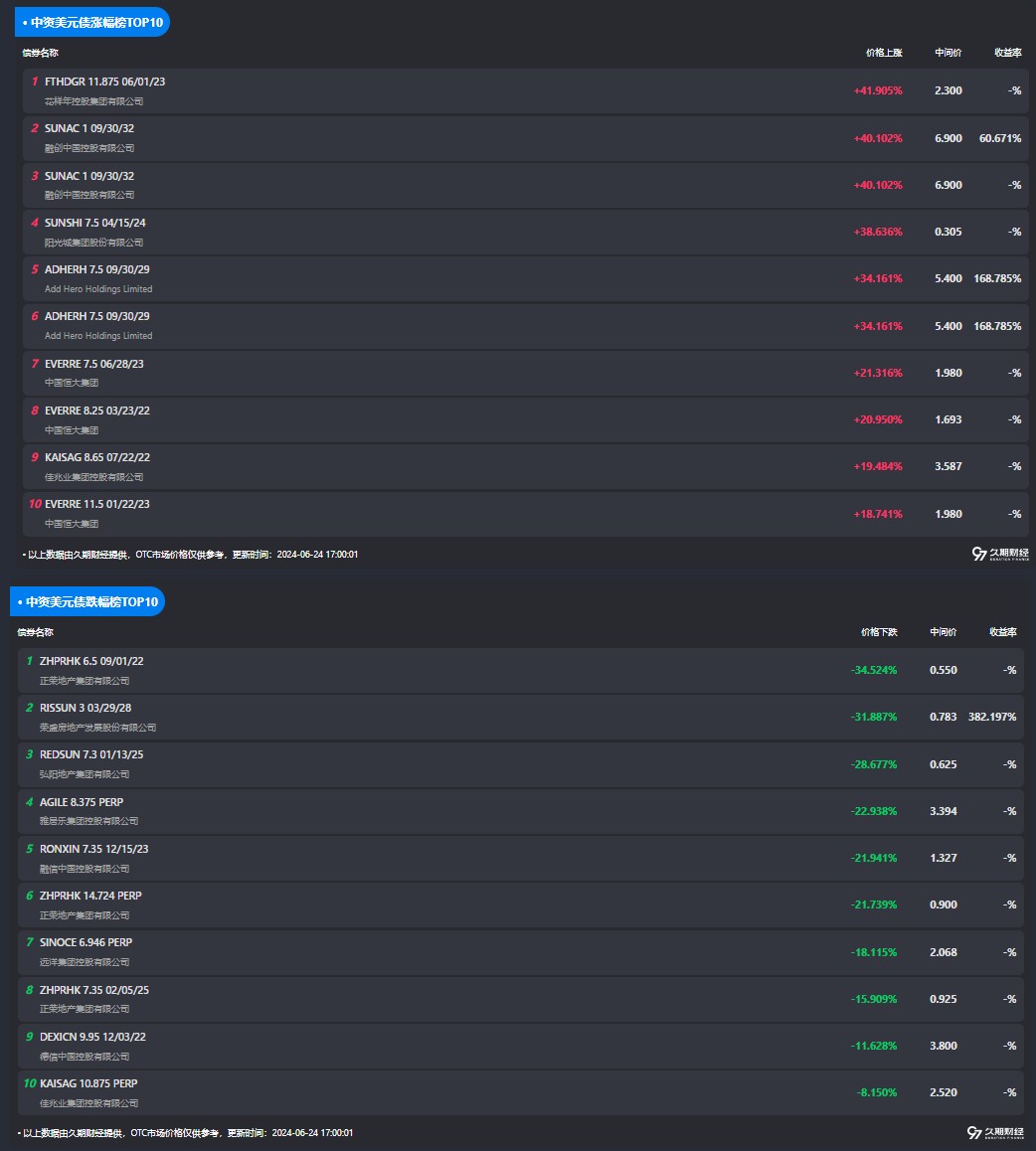Select EVERRE 8.25 03/23/22 bond row
Viewport: 1036px width, 1151px height.
tap(526, 419)
